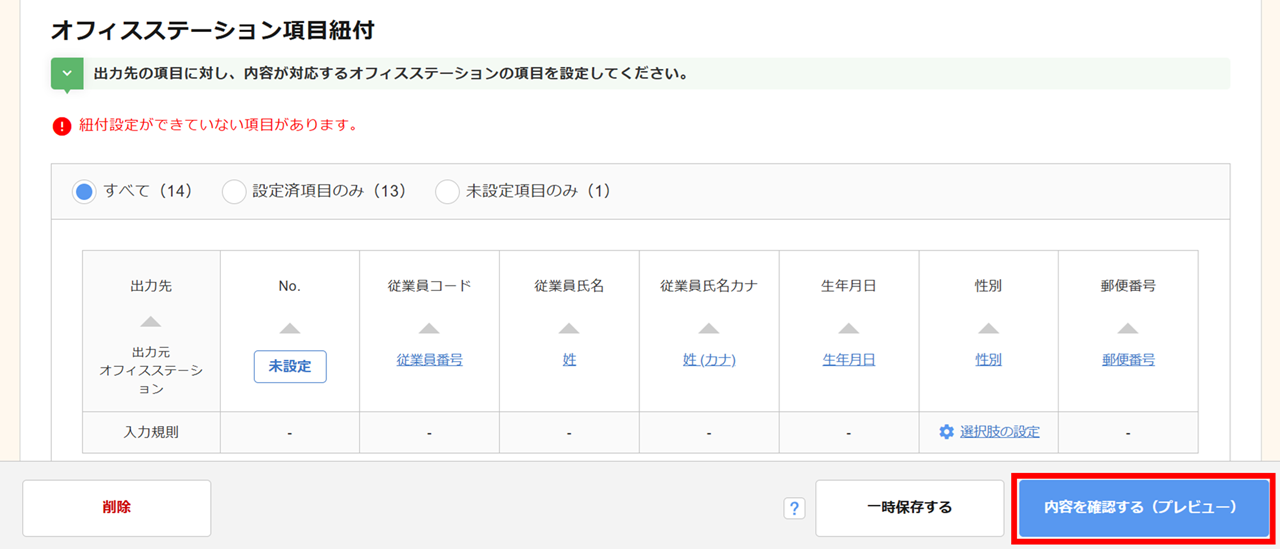This screenshot has height=549, width=1280.
Task: Click the arrow icon under 従業員氏名 column
Action: [569, 328]
